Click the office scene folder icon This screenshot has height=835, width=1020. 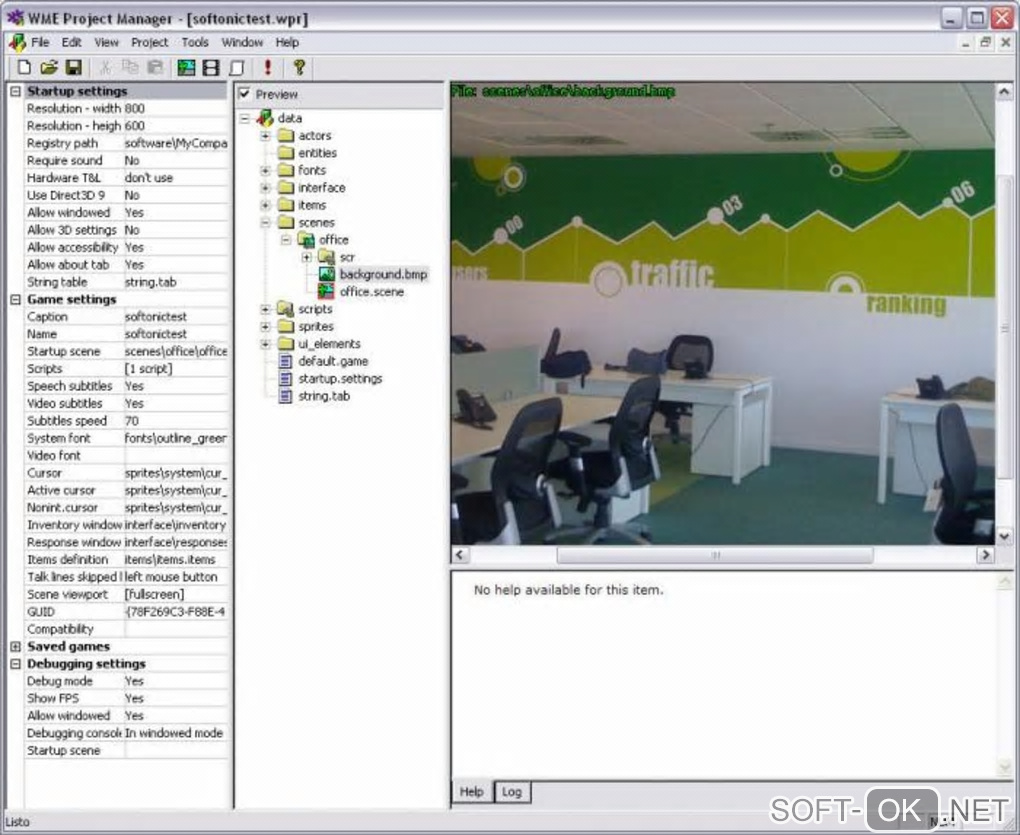coord(306,239)
